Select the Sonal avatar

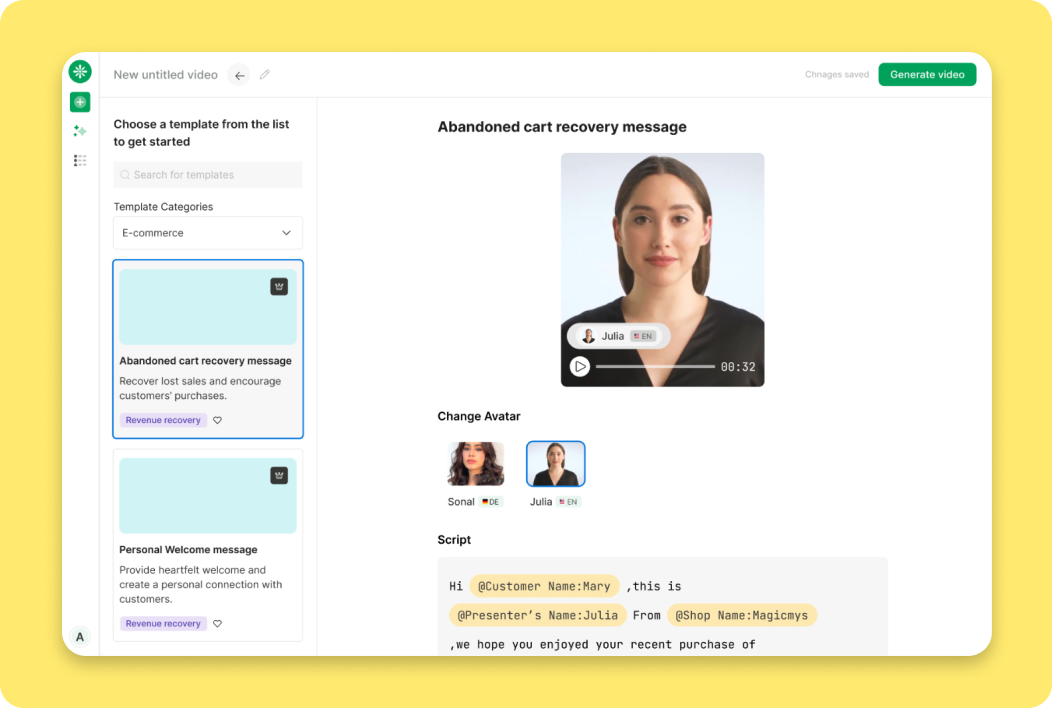pos(475,464)
